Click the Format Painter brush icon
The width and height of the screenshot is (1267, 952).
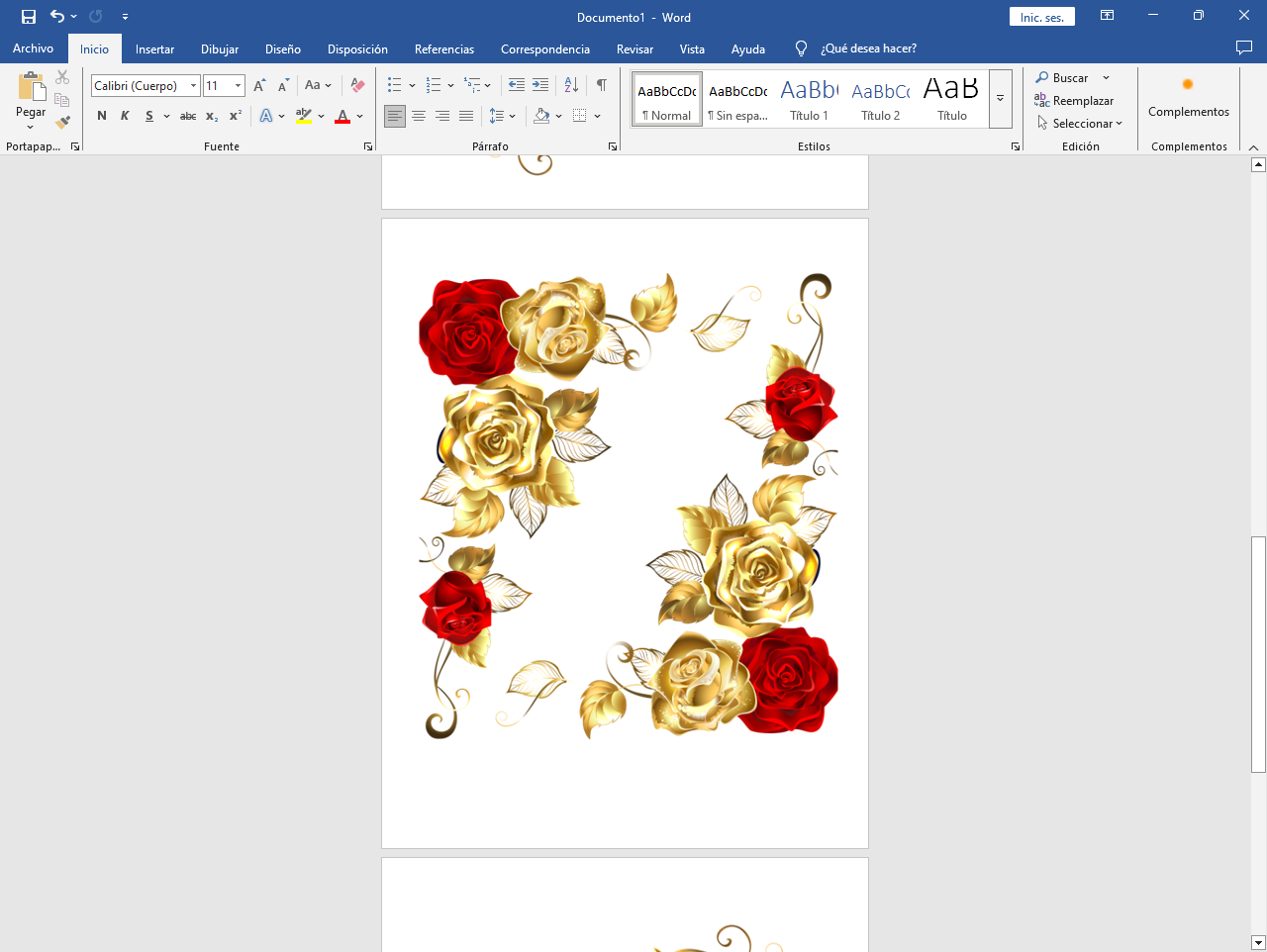point(62,123)
